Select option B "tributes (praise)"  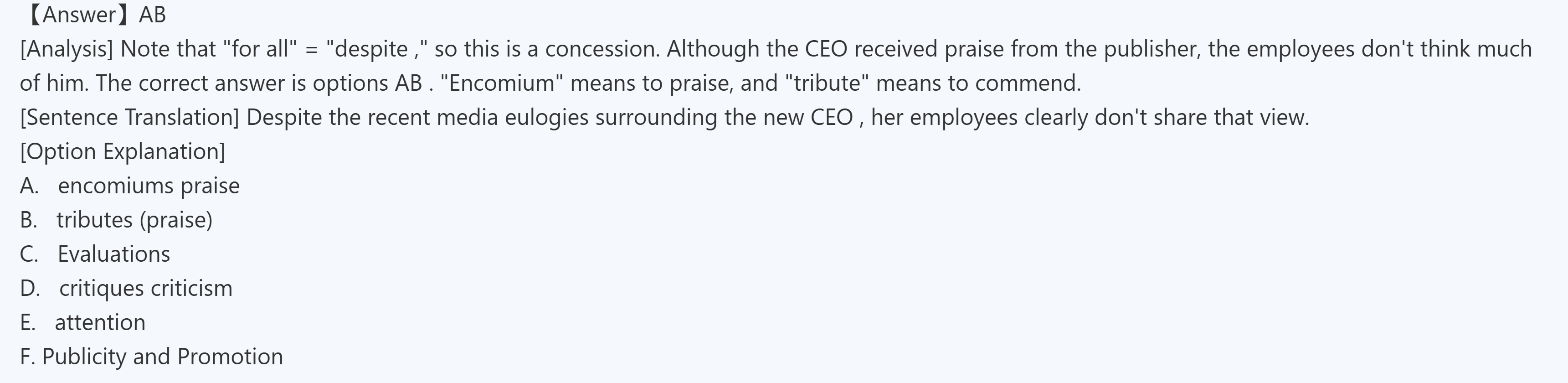click(134, 220)
